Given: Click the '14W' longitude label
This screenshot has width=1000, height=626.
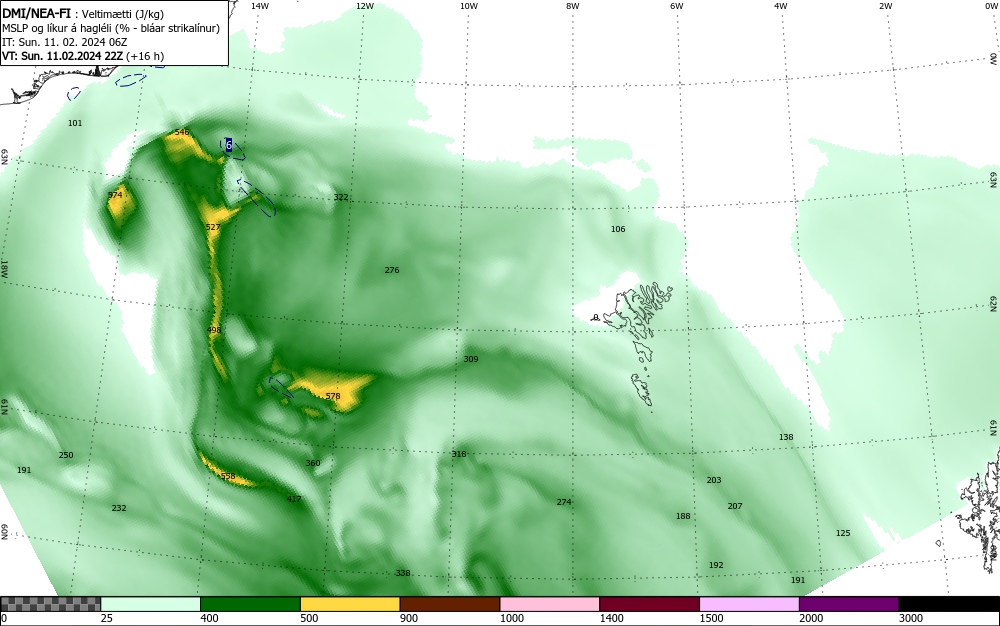Looking at the screenshot, I should tap(260, 6).
